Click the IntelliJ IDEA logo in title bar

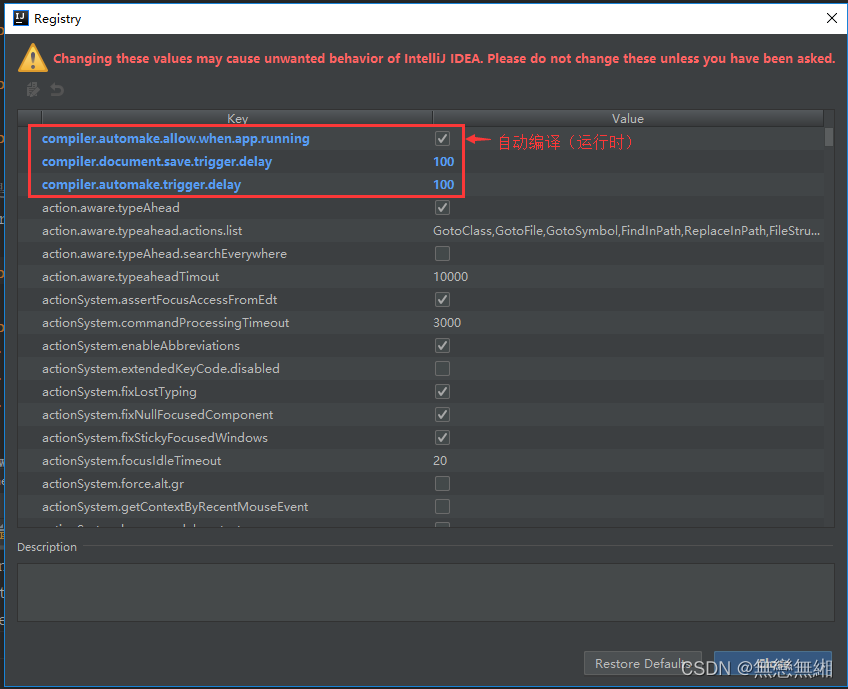[x=21, y=18]
